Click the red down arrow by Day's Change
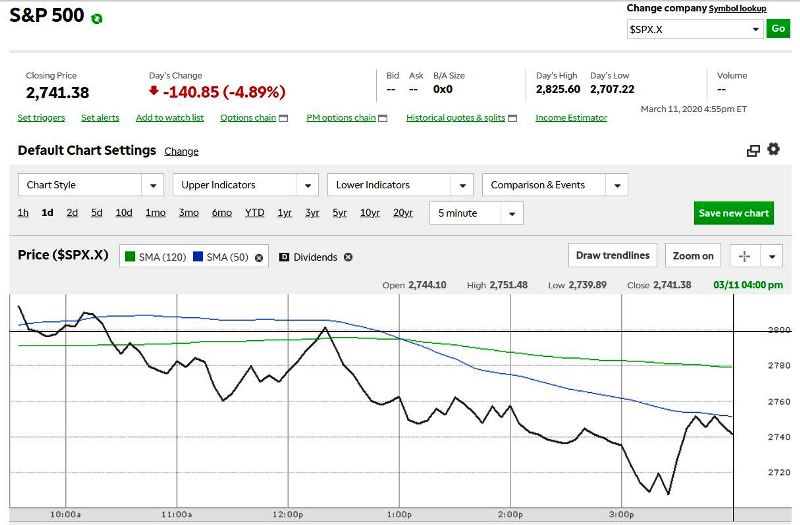 [154, 91]
